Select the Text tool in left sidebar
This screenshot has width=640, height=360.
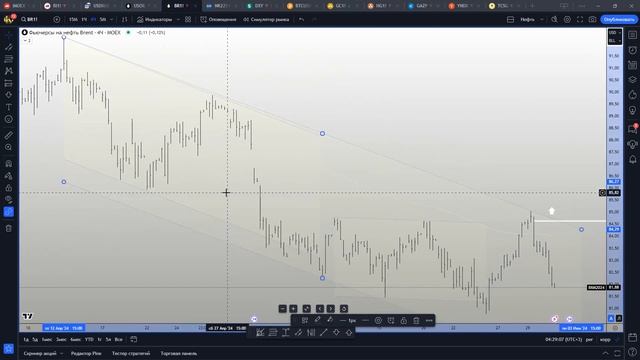(x=9, y=107)
